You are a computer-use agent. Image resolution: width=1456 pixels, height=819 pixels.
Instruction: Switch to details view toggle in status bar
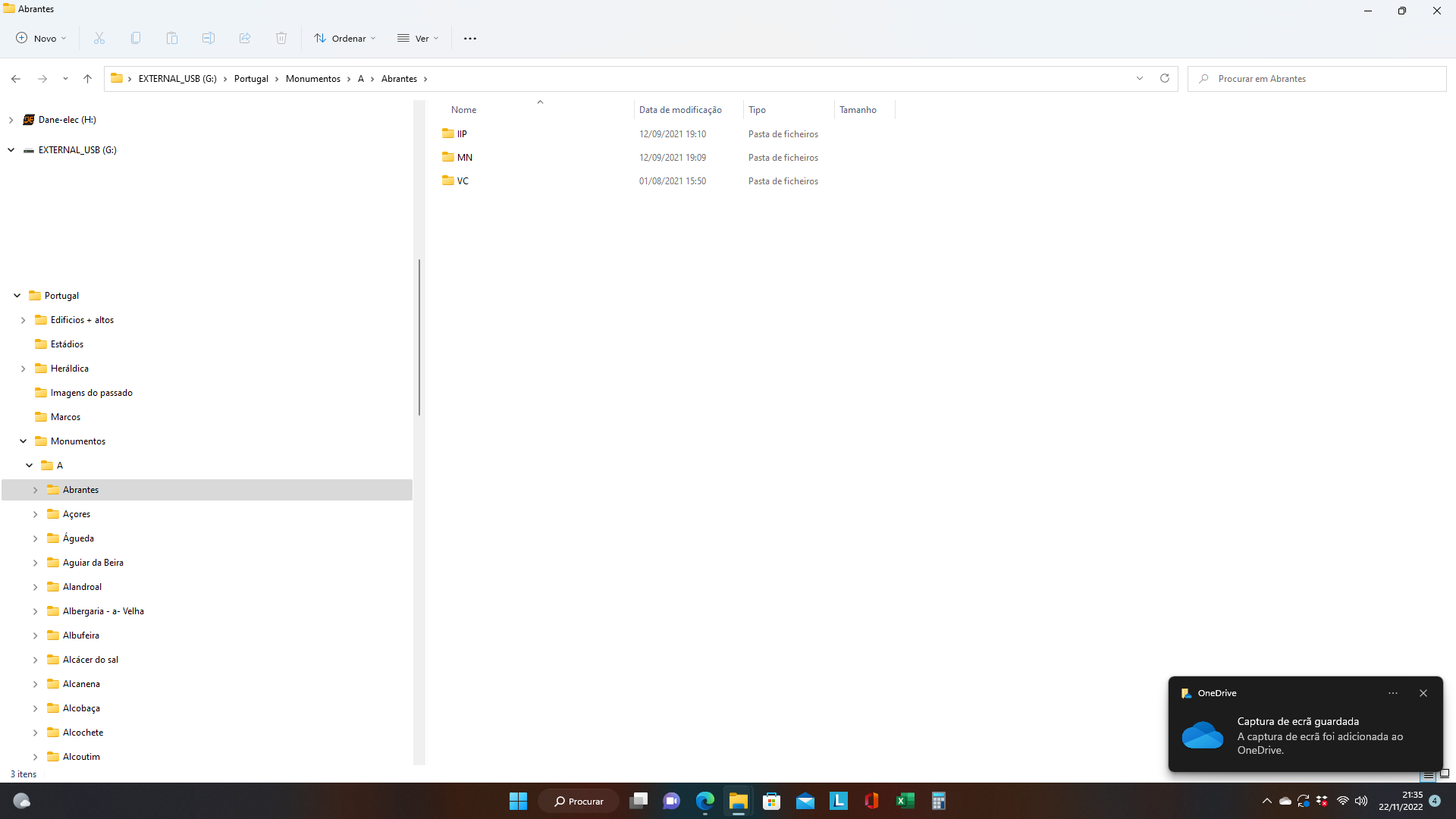[1429, 775]
